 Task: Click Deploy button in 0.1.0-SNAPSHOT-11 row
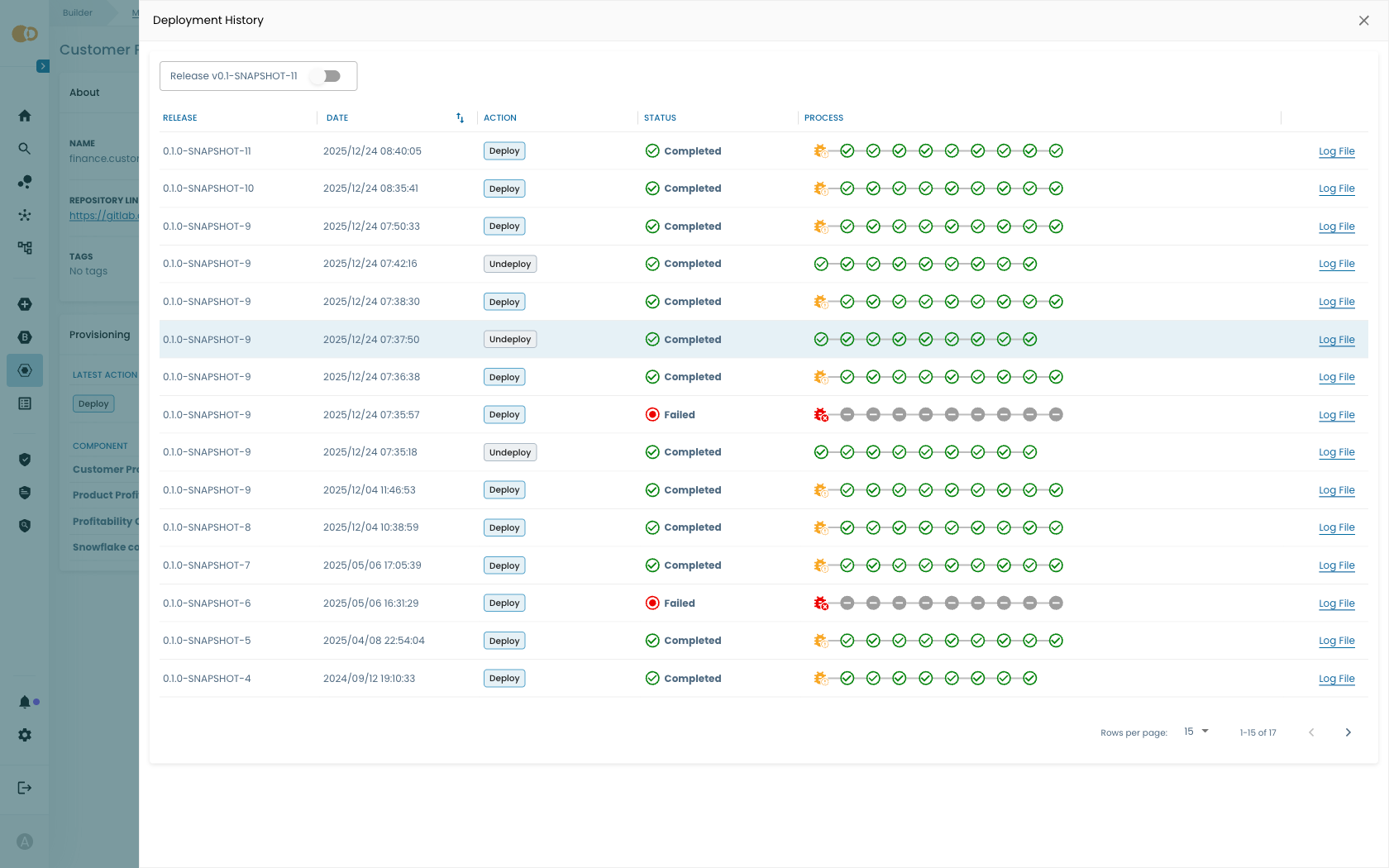504,151
